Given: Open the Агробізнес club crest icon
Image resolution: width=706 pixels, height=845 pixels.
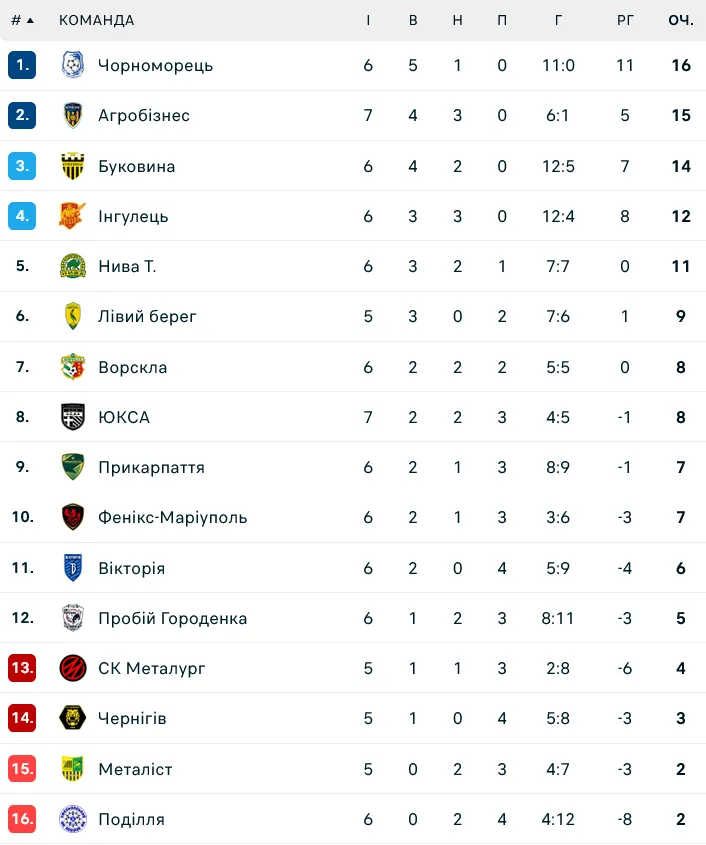Looking at the screenshot, I should click(73, 115).
